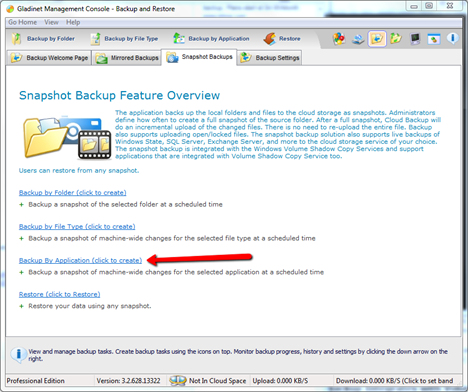
Task: Switch to the Backup Settings tab
Action: 270,58
